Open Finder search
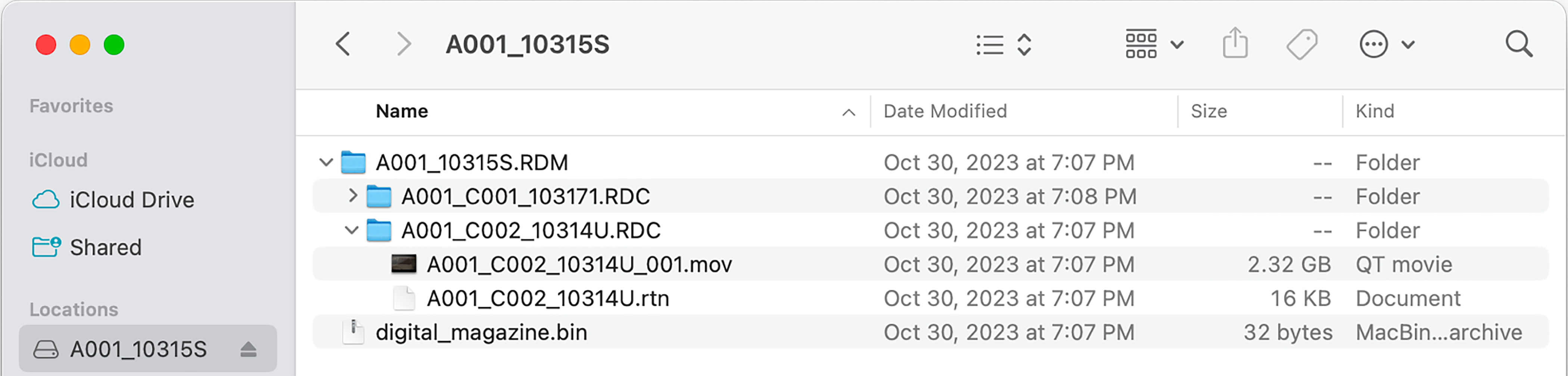Viewport: 1568px width, 376px height. tap(1520, 44)
